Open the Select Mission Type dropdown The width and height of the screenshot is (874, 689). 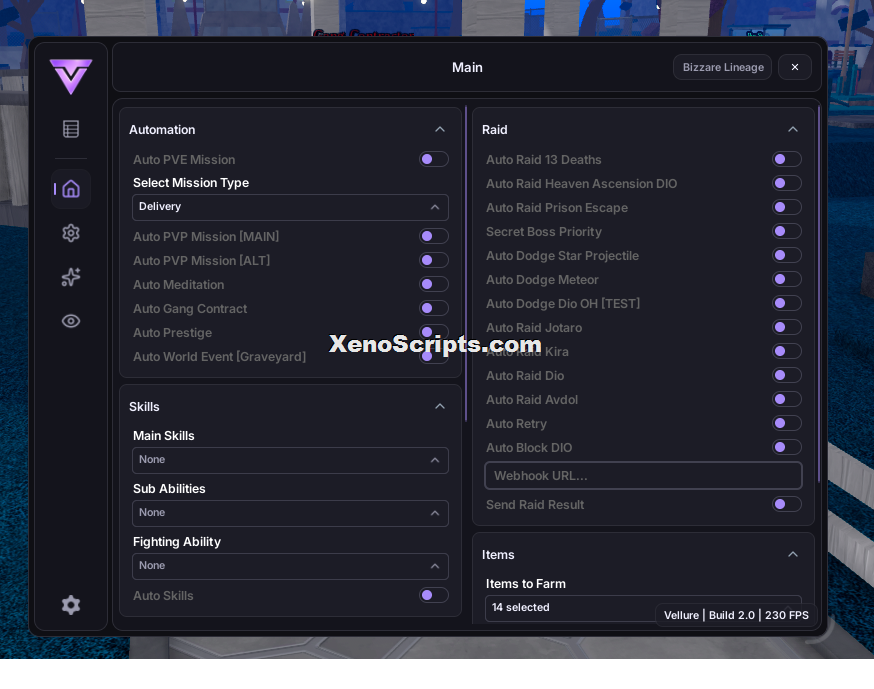click(x=290, y=207)
